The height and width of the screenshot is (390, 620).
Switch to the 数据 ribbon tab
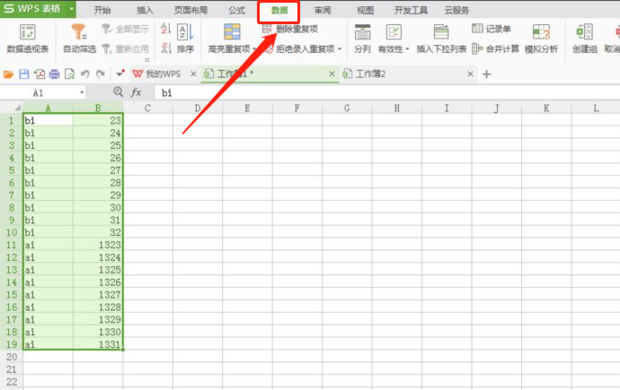tap(279, 10)
